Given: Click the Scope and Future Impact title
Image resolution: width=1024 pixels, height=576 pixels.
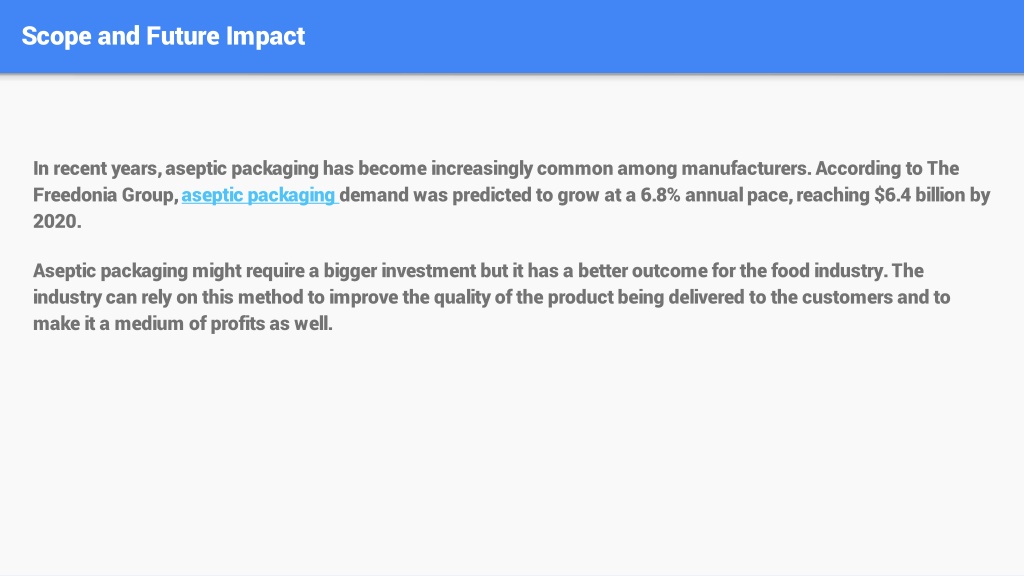Looking at the screenshot, I should click(x=163, y=36).
